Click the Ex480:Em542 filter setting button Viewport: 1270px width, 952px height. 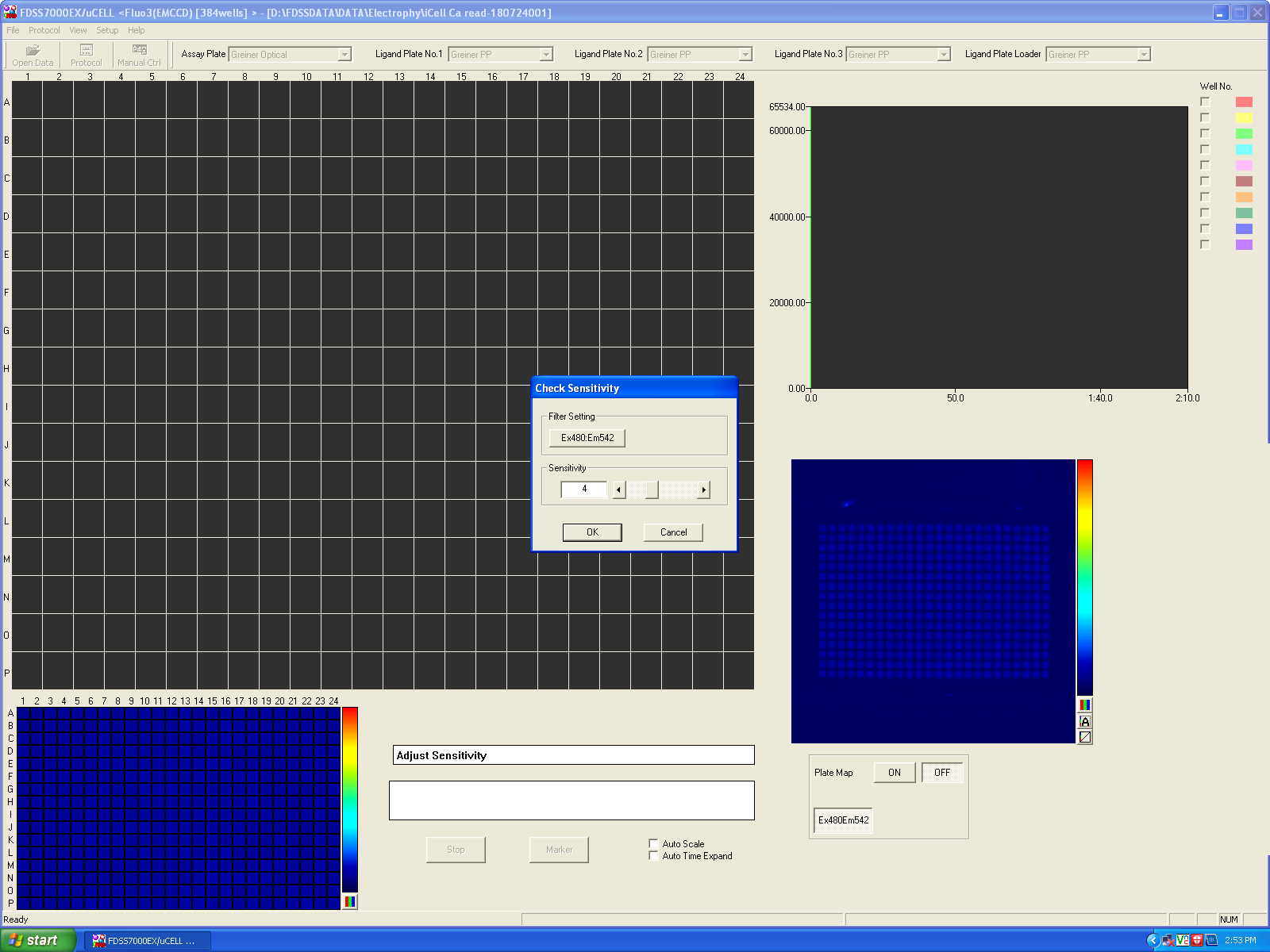pyautogui.click(x=587, y=438)
